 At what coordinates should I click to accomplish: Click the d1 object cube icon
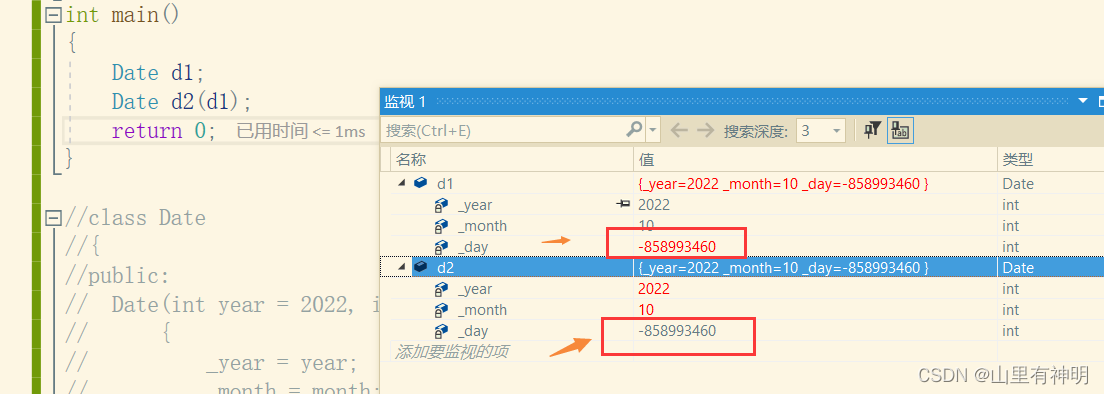pyautogui.click(x=420, y=183)
